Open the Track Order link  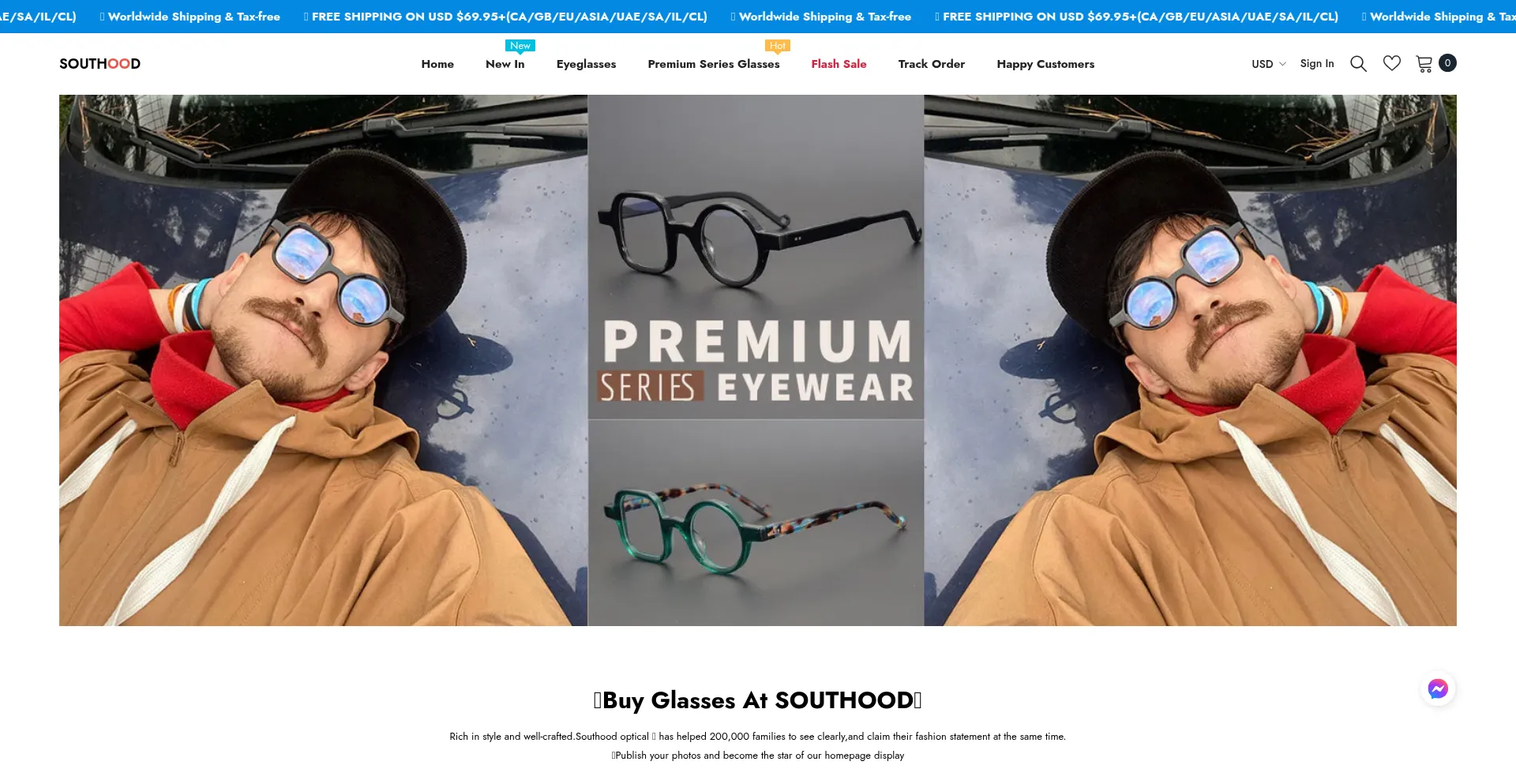(x=932, y=64)
